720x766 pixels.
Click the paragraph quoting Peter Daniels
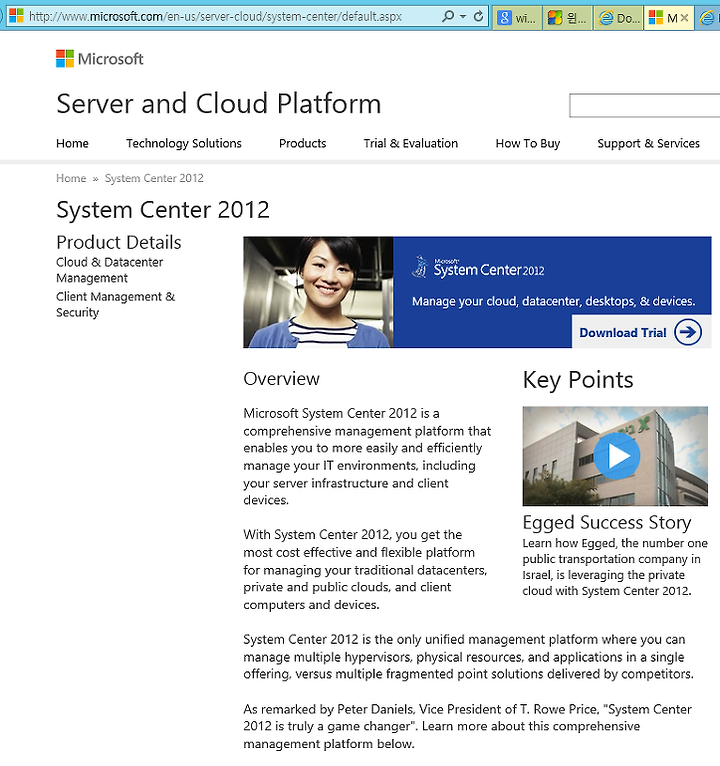click(467, 726)
